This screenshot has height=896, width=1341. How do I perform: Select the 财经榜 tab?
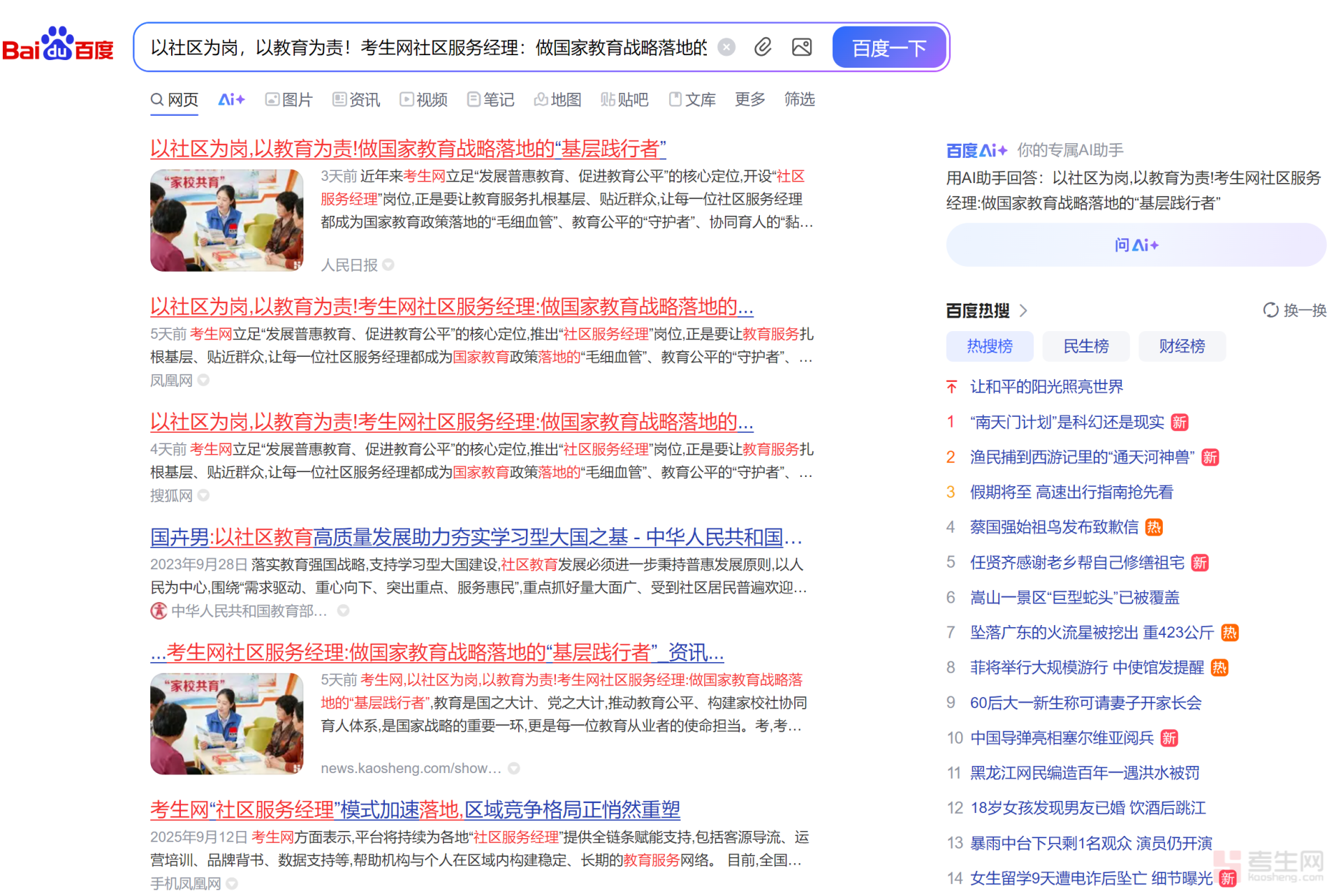[1182, 346]
